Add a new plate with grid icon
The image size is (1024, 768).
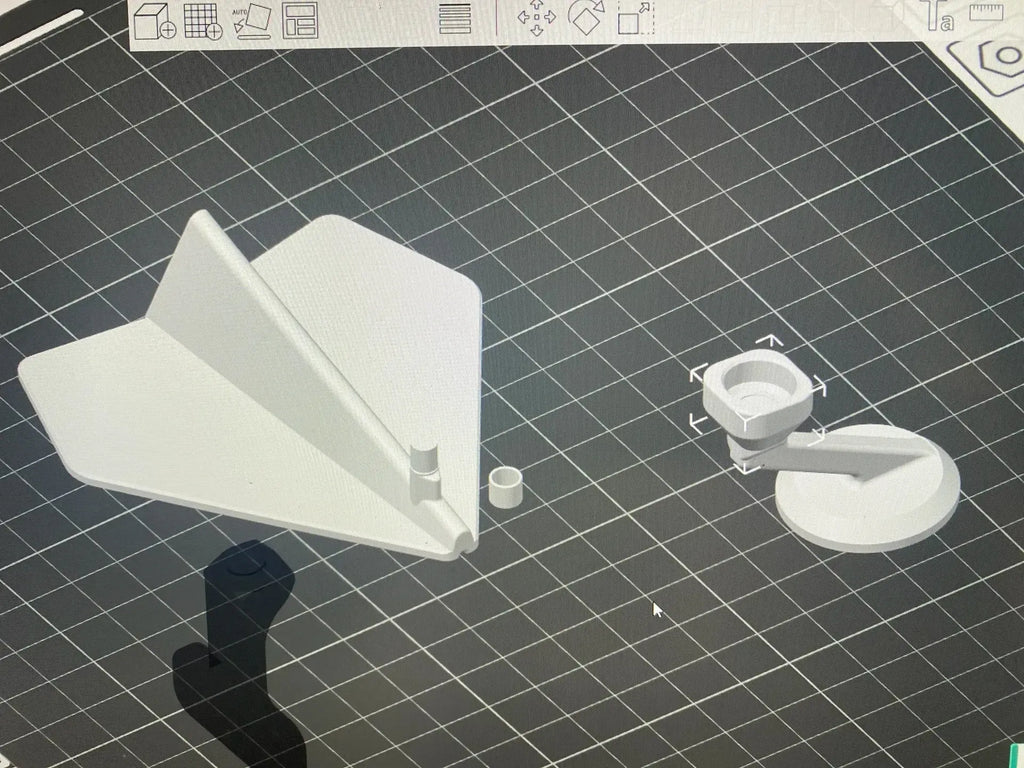203,21
